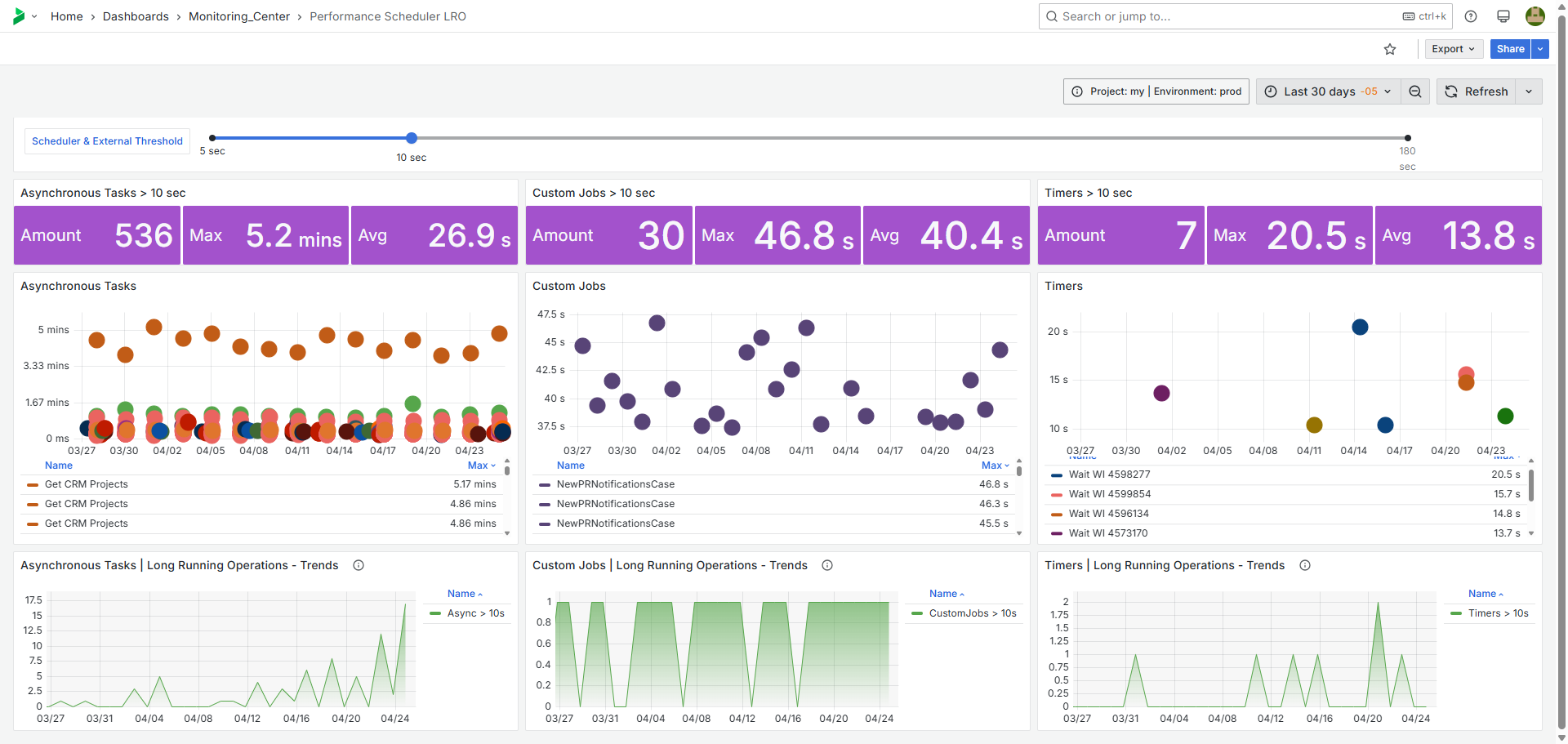Click the info icon next to Custom Jobs Trends
Viewport: 1568px width, 744px height.
click(x=826, y=564)
